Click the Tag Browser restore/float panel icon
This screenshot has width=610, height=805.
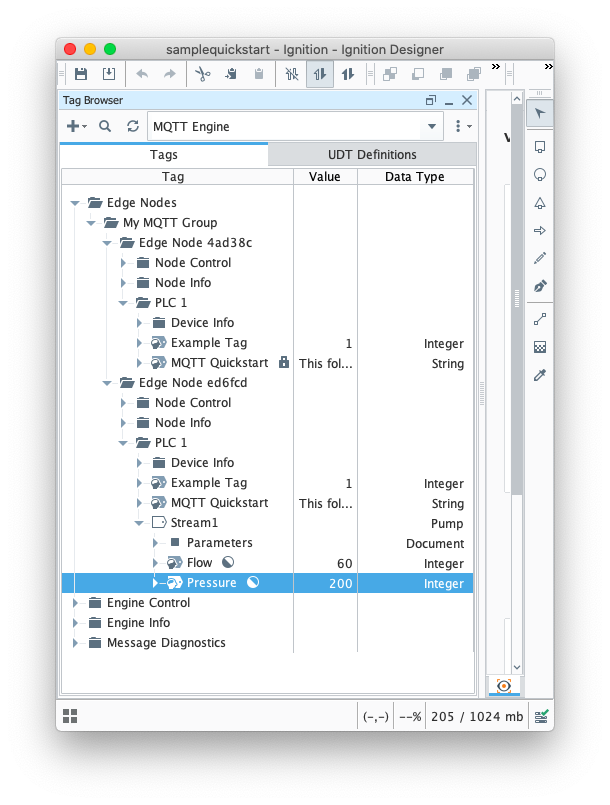point(431,100)
